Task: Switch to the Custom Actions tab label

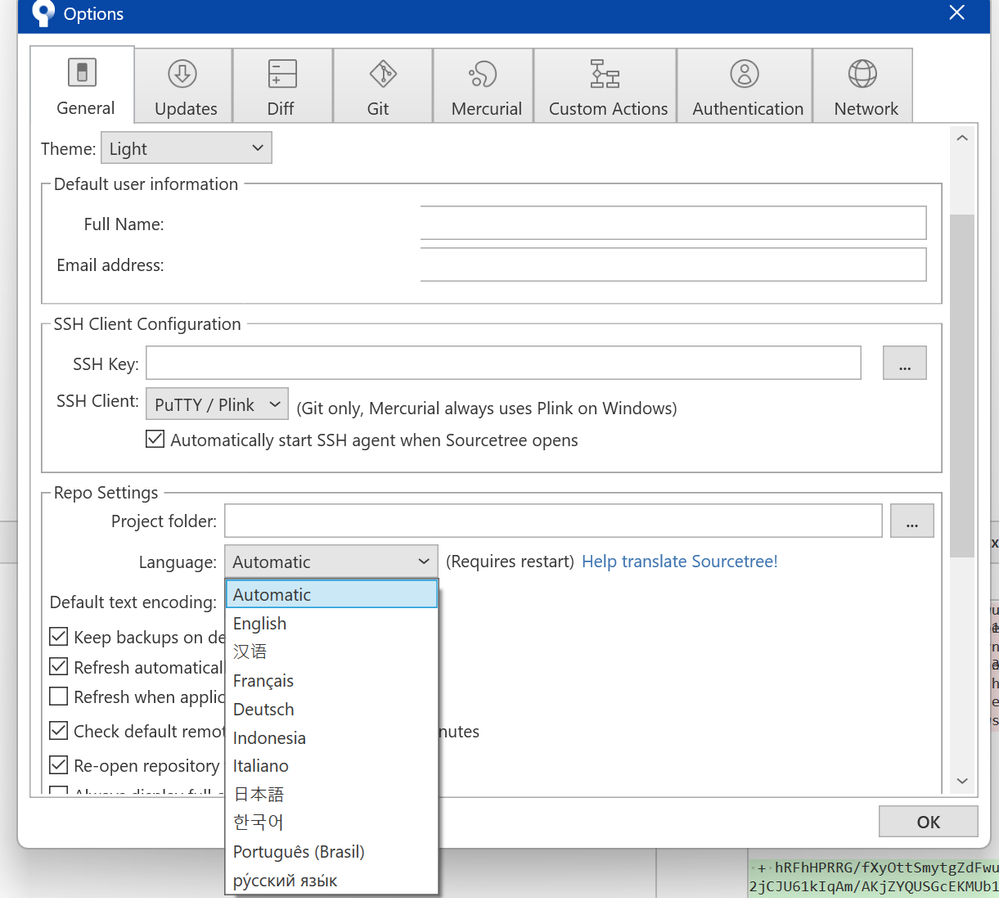Action: (x=608, y=109)
